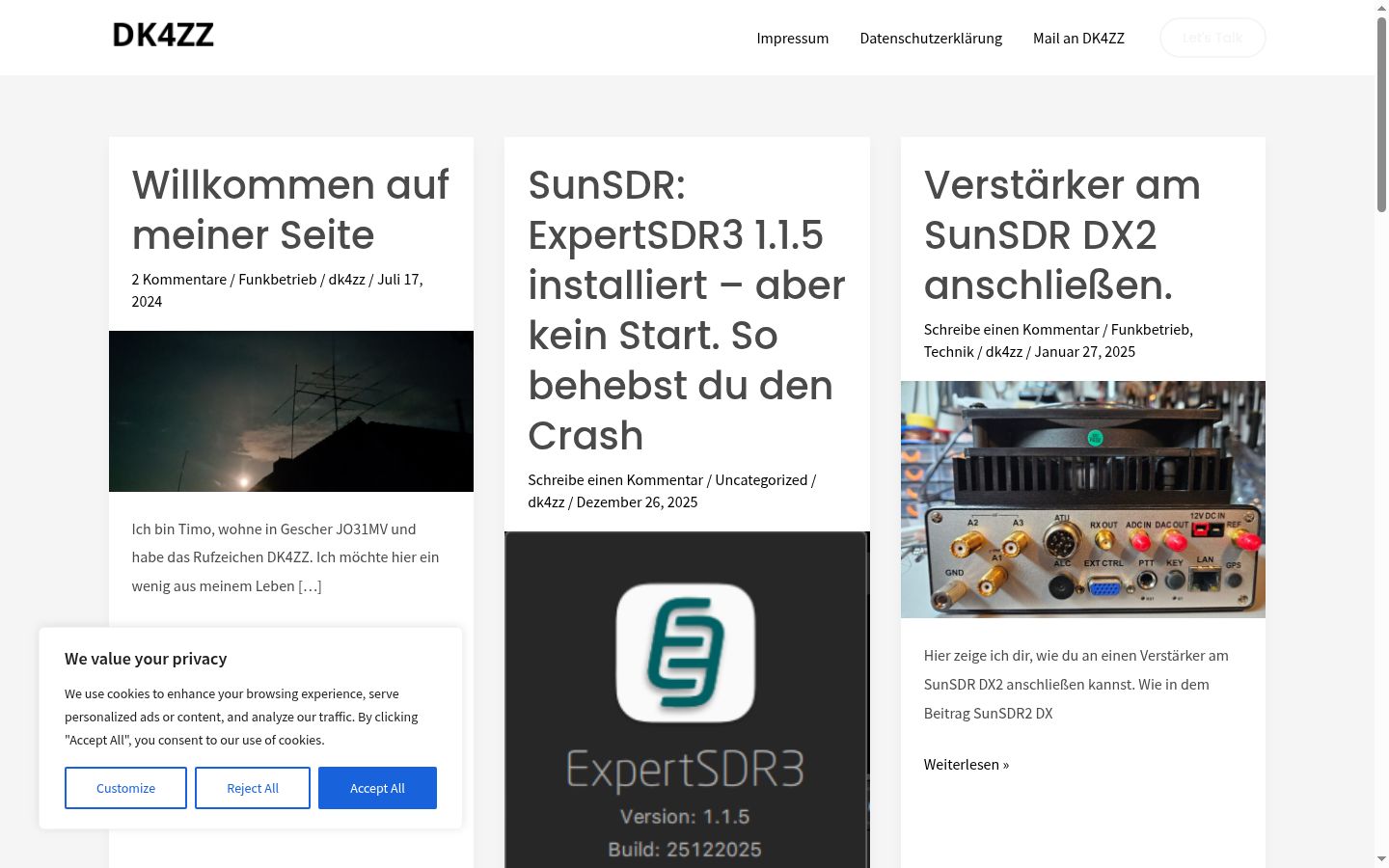Click the We value your privacy heading
This screenshot has width=1389, height=868.
146,659
